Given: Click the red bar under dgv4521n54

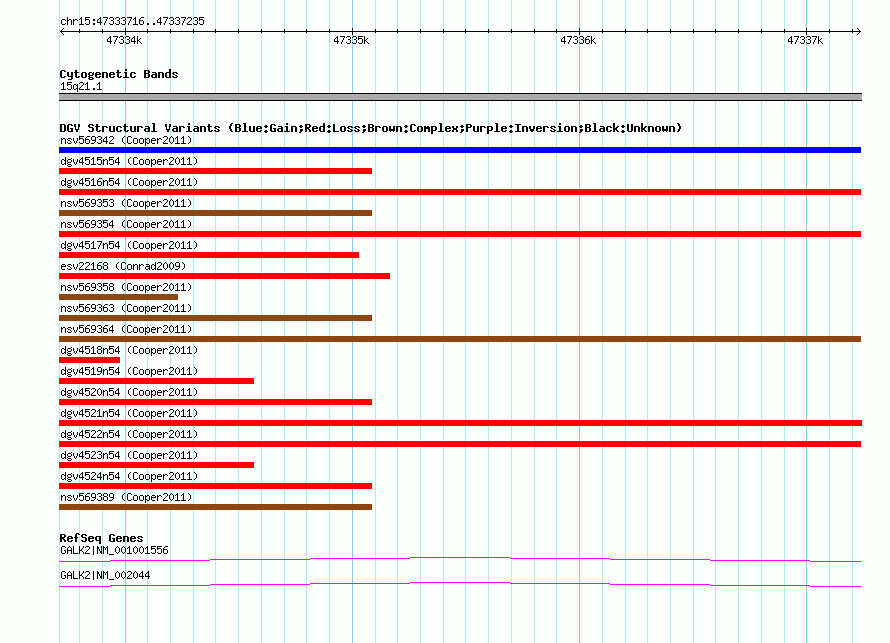Looking at the screenshot, I should [x=460, y=423].
